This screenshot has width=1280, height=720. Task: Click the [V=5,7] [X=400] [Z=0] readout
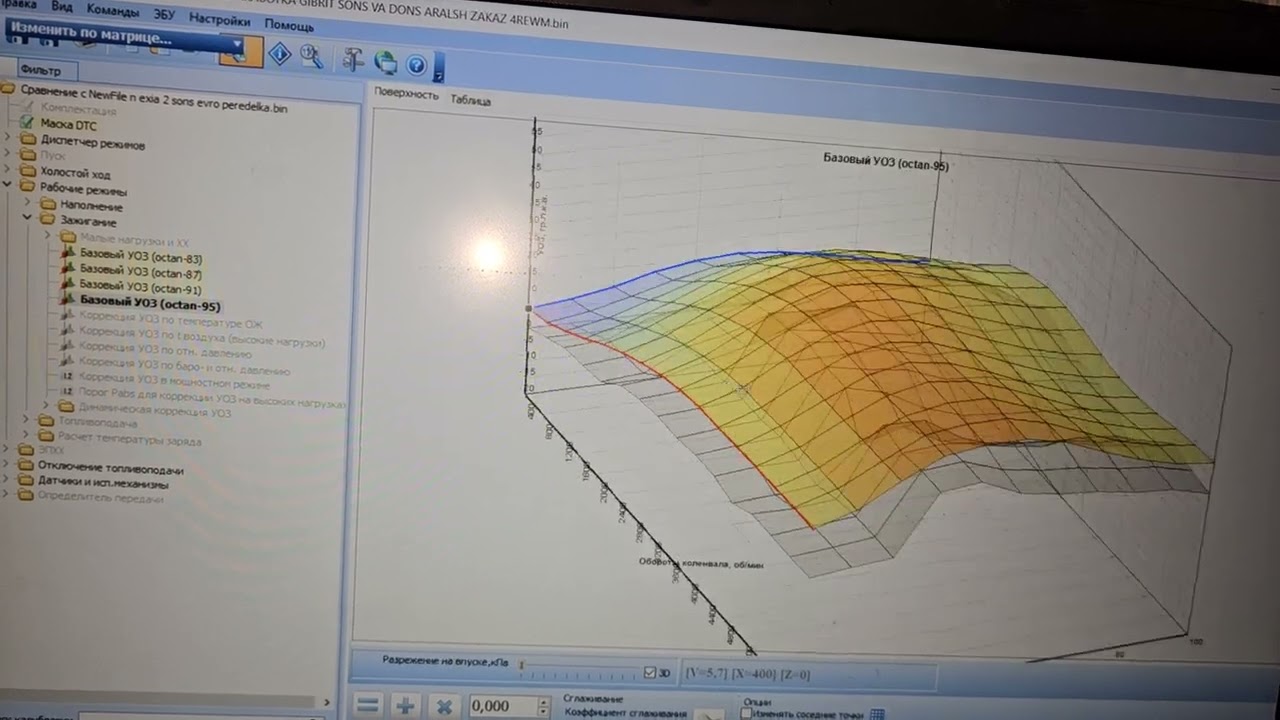tap(748, 675)
